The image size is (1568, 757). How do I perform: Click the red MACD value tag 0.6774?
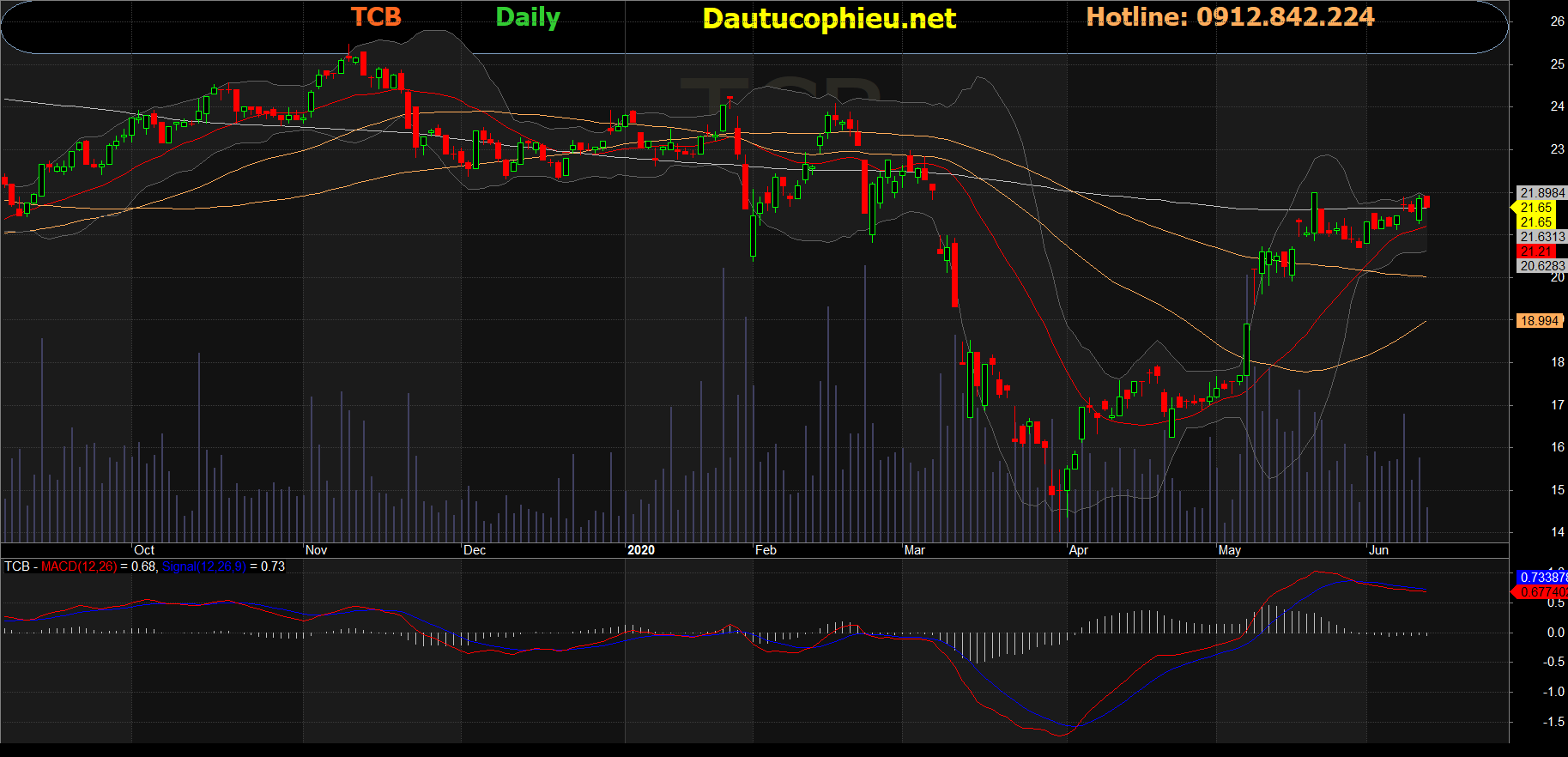(x=1542, y=592)
